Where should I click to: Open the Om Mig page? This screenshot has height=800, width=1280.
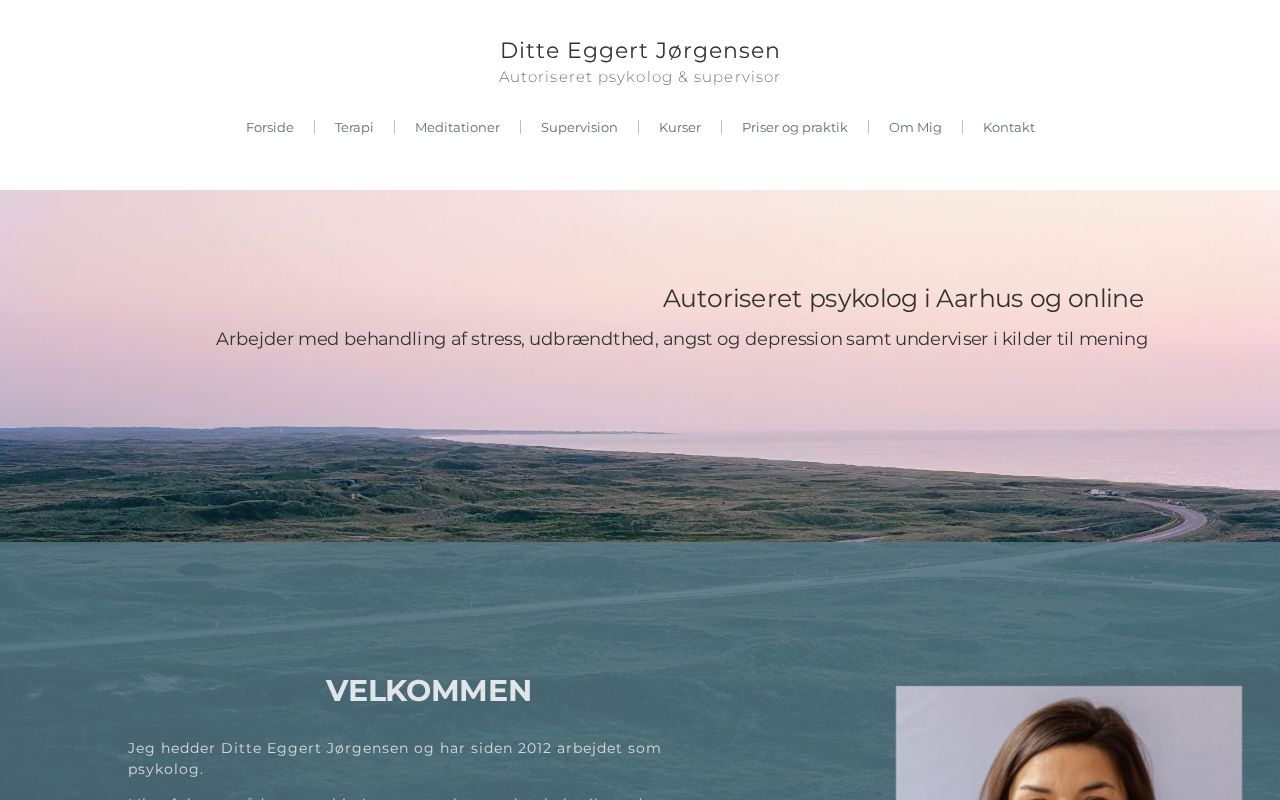915,127
